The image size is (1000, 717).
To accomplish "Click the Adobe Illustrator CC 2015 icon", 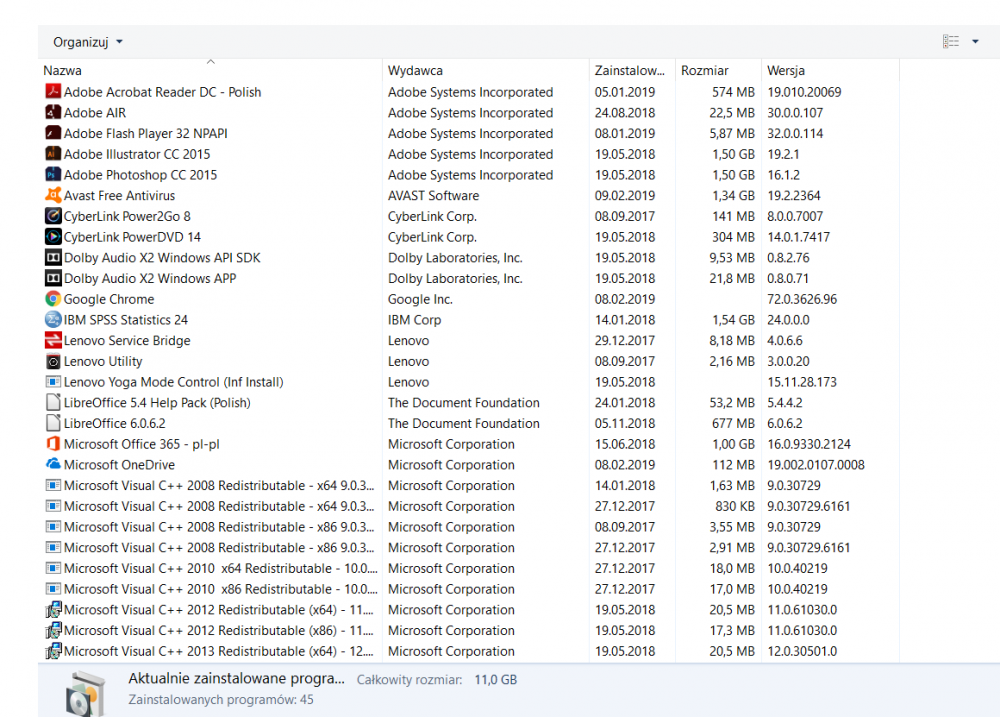I will tap(54, 154).
